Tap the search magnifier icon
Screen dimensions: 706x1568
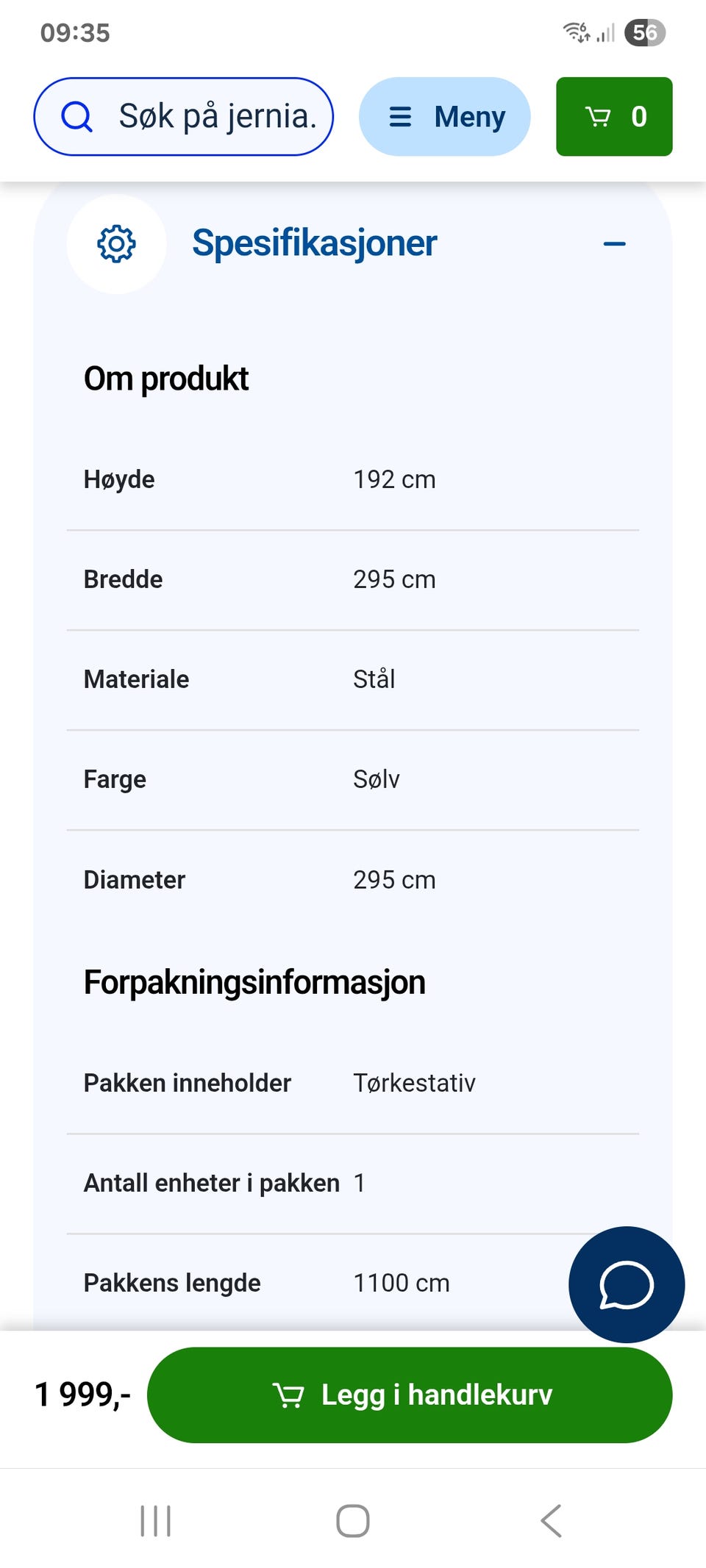[x=76, y=116]
